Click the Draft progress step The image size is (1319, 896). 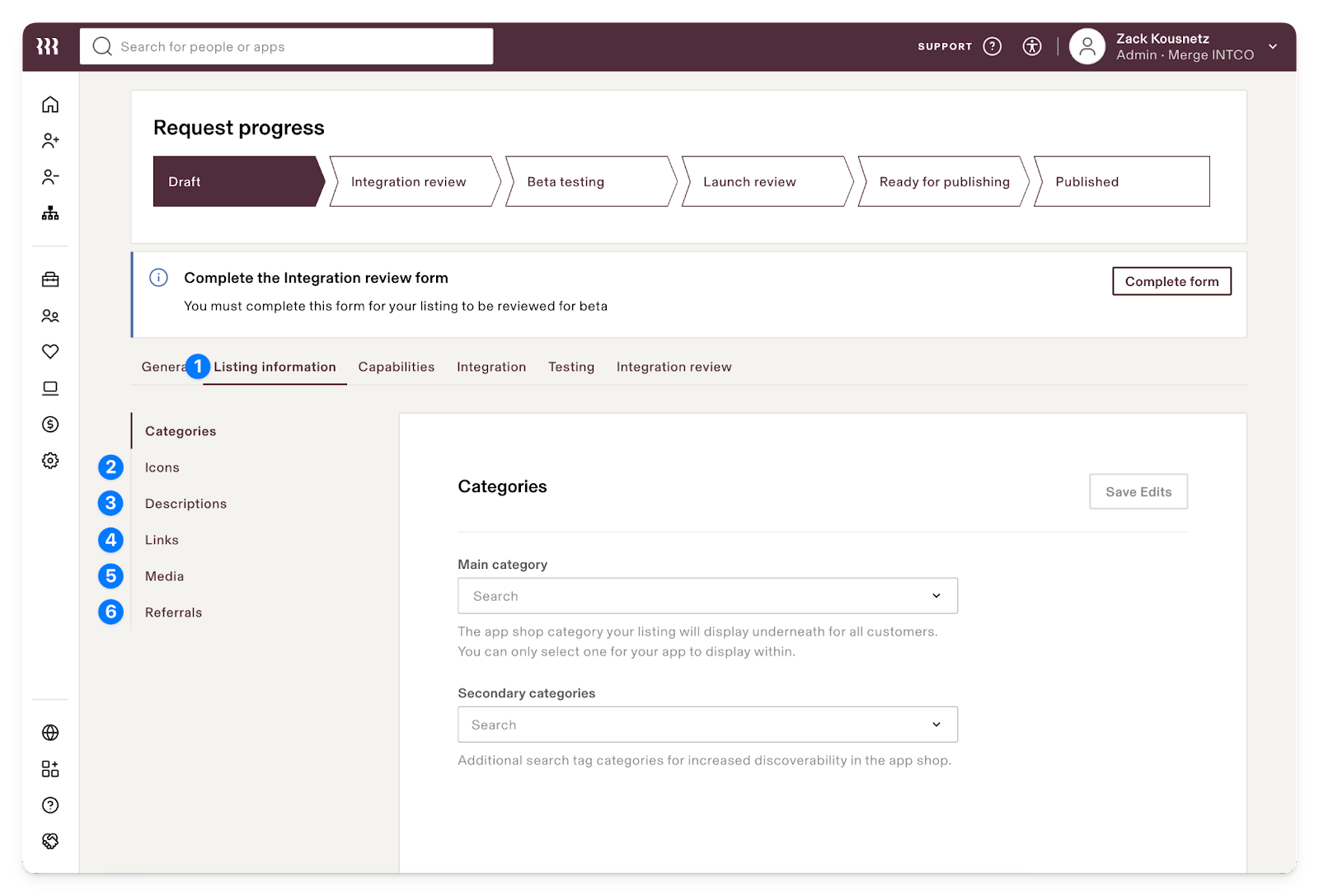[238, 181]
